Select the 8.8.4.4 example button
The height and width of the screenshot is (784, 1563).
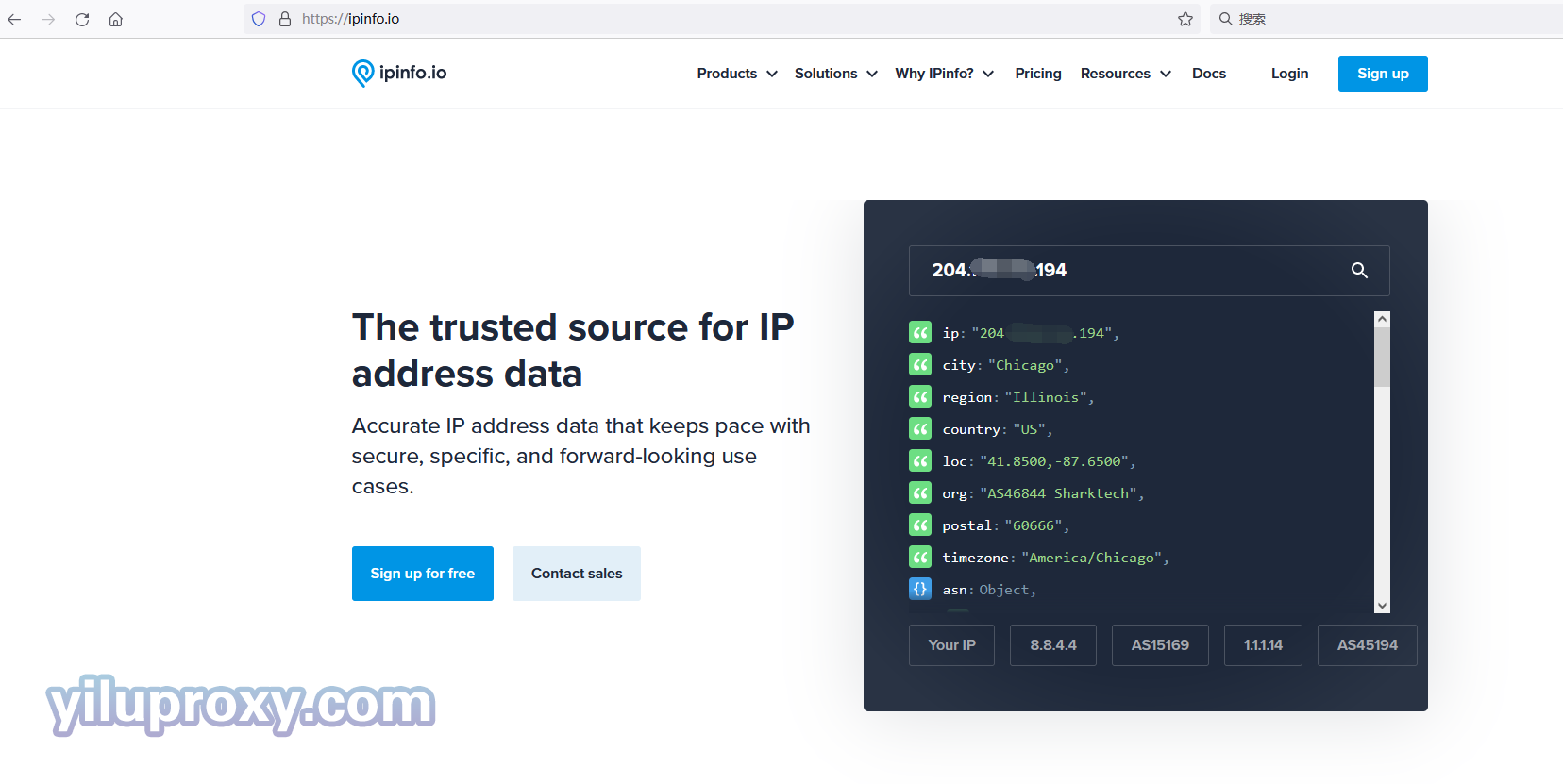coord(1053,645)
